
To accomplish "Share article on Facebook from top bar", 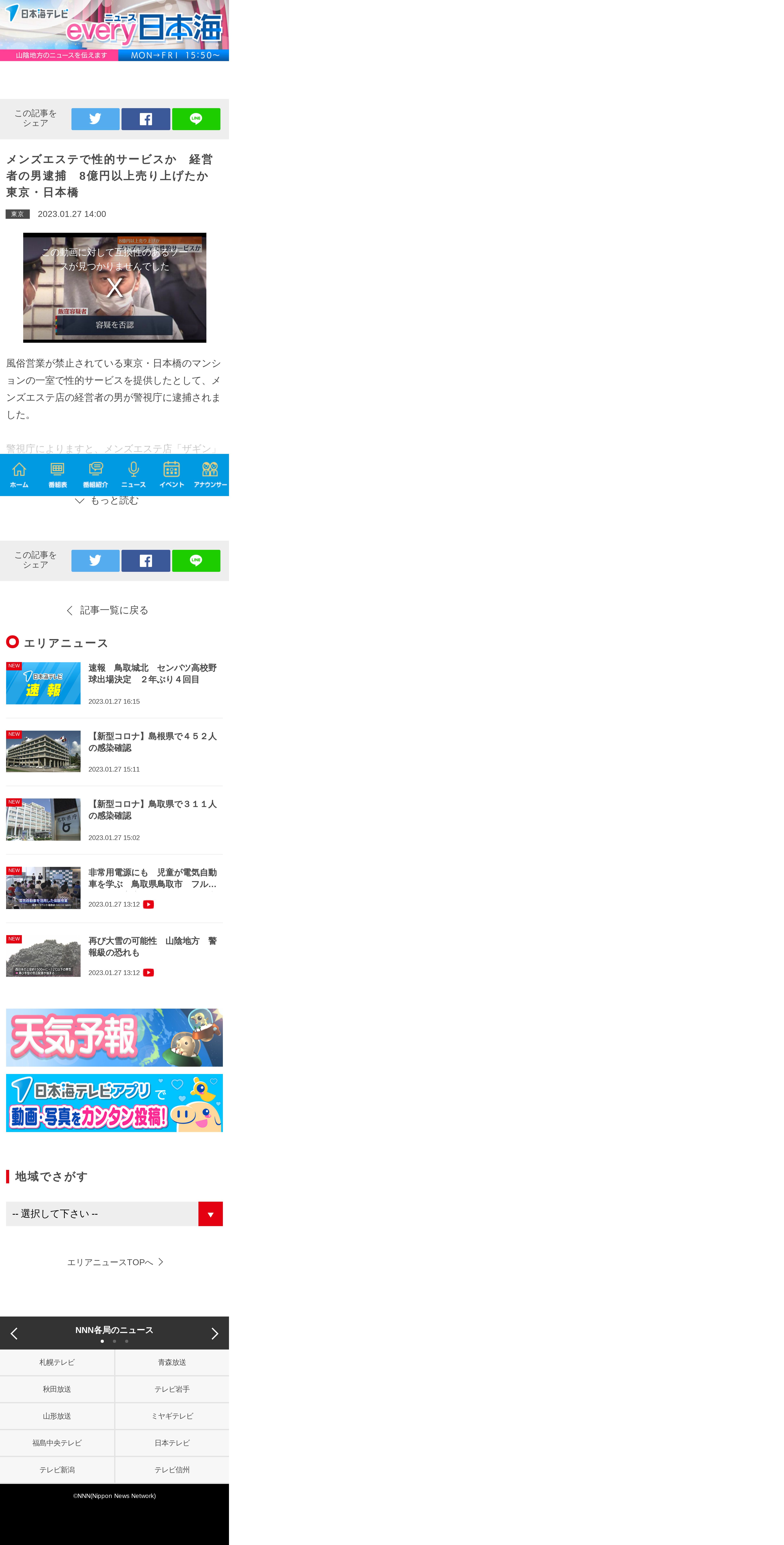I will click(146, 119).
